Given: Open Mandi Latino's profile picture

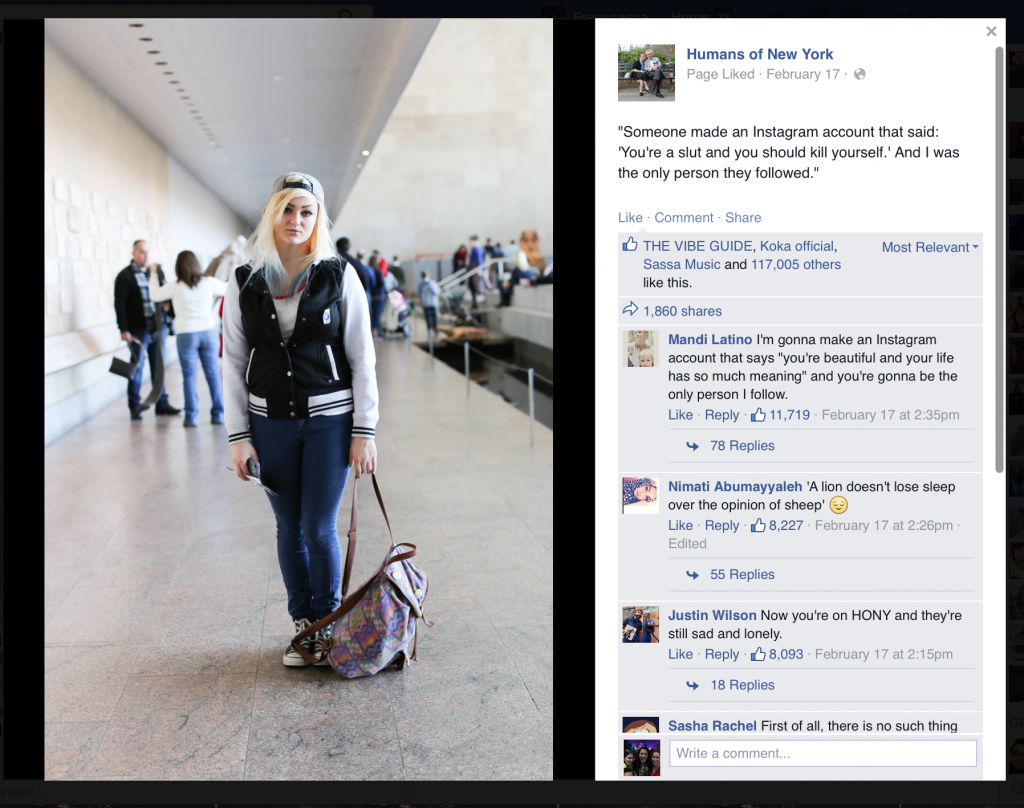Looking at the screenshot, I should (x=640, y=348).
